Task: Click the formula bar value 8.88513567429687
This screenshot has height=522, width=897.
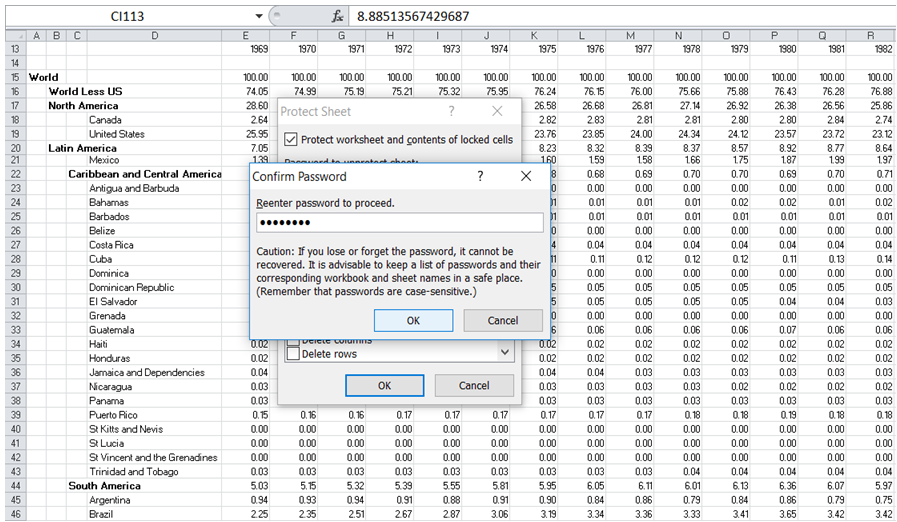Action: pyautogui.click(x=413, y=16)
